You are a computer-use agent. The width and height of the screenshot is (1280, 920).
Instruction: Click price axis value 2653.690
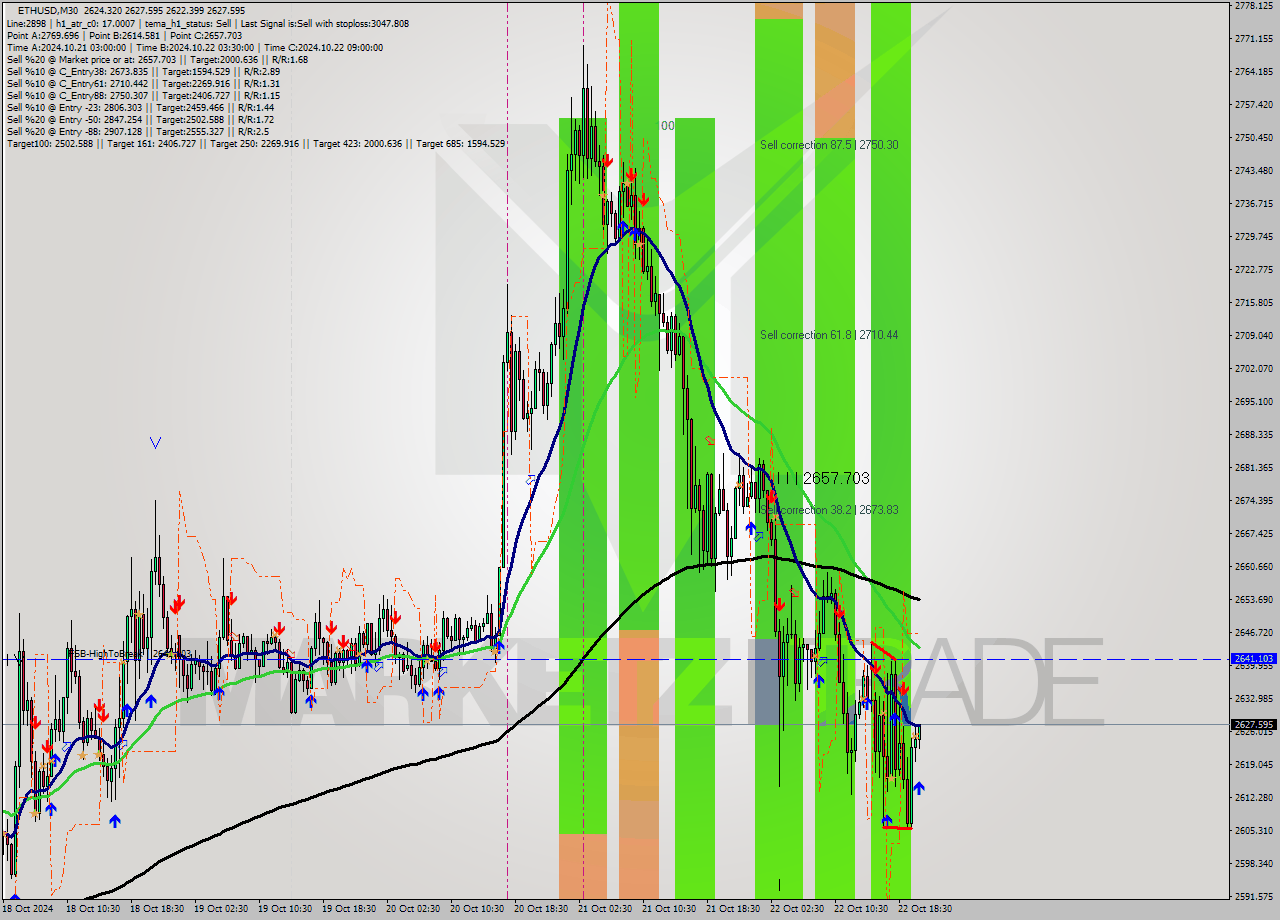[1253, 599]
